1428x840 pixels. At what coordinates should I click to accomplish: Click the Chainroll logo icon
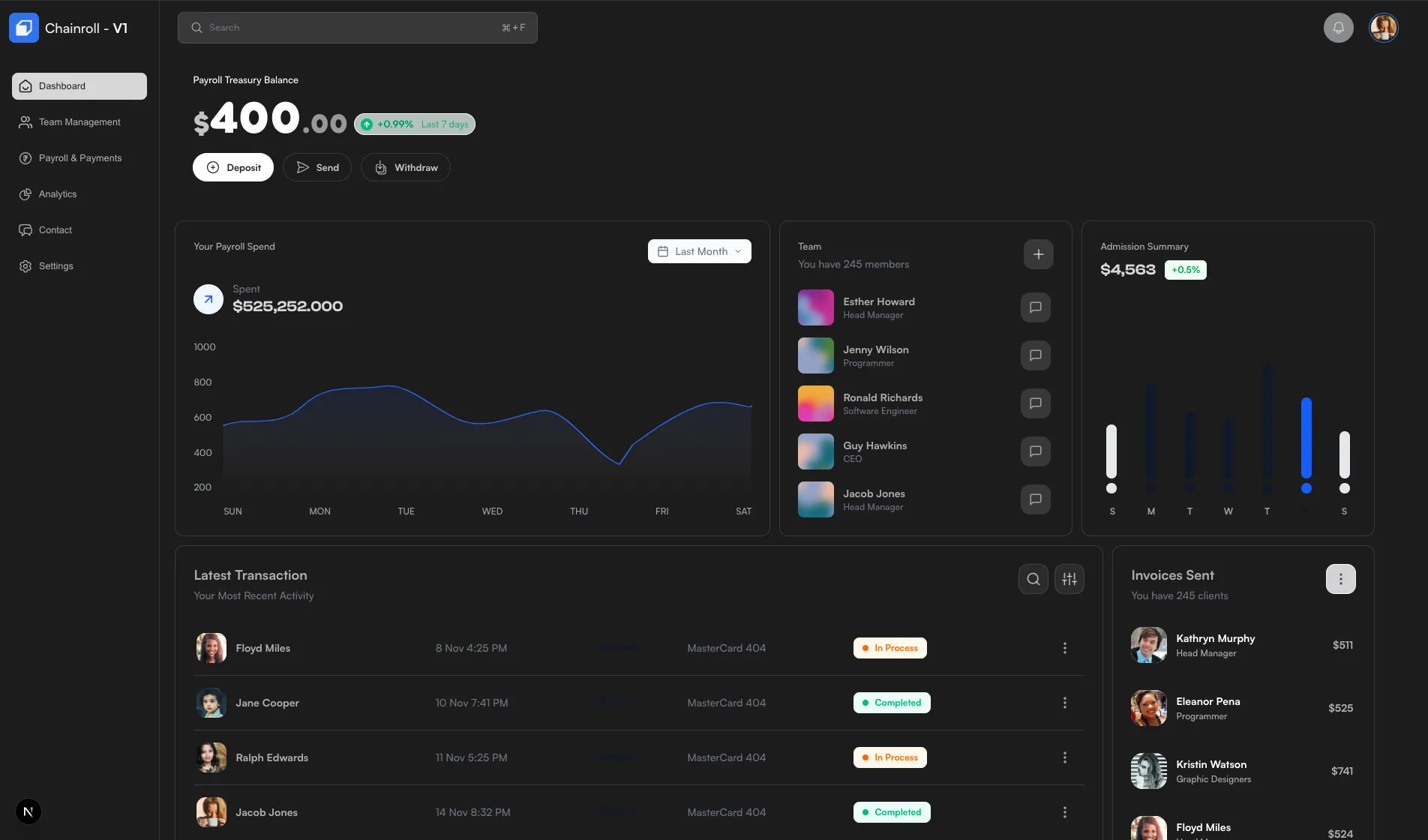24,28
